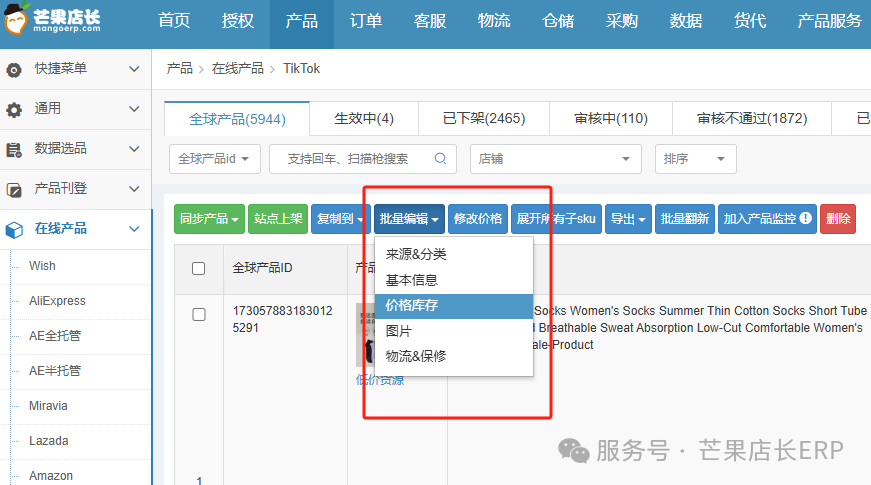871x485 pixels.
Task: Switch to 全球产品(5944) tab
Action: (x=237, y=119)
